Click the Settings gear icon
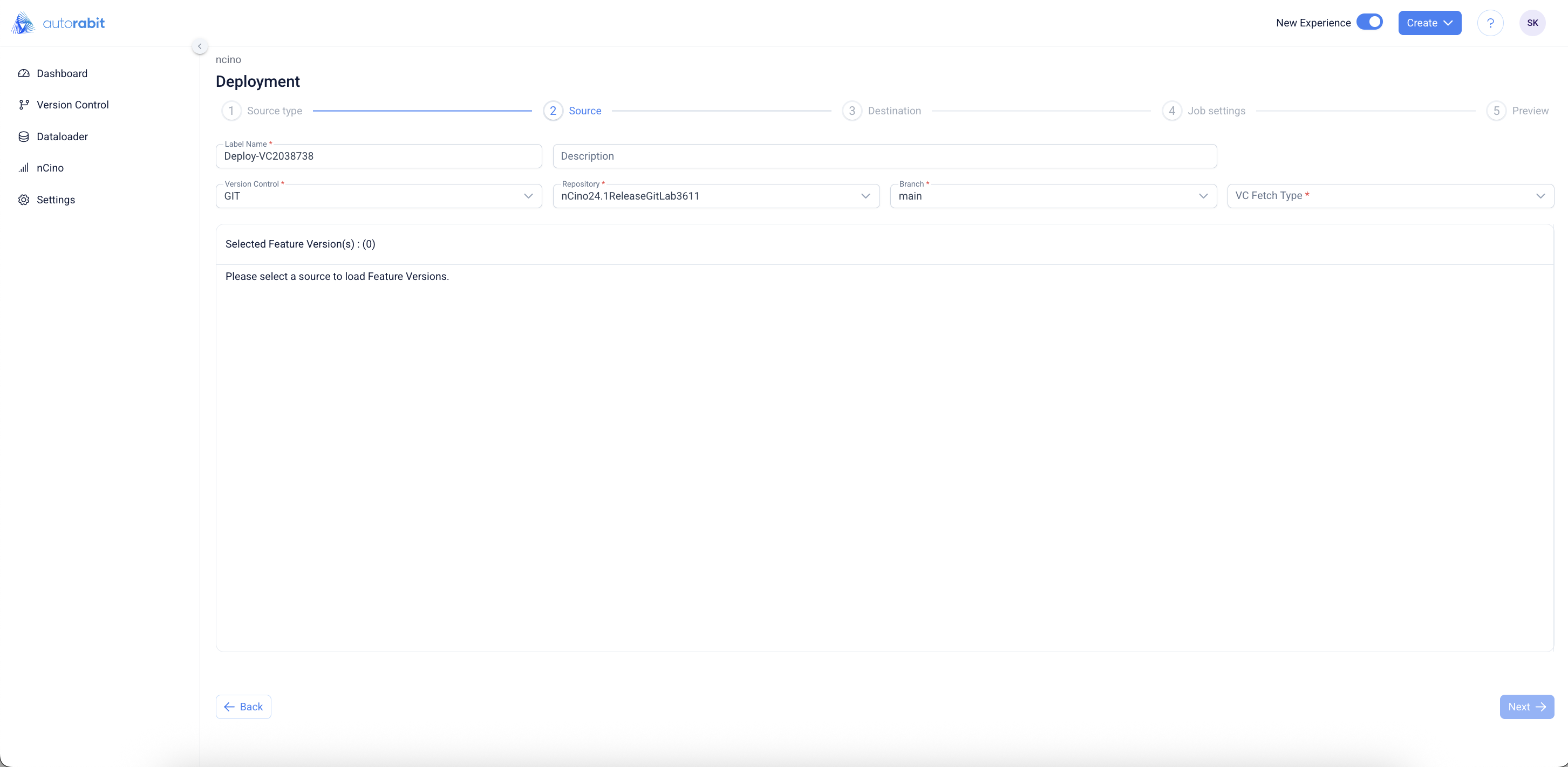The width and height of the screenshot is (1568, 767). 24,200
